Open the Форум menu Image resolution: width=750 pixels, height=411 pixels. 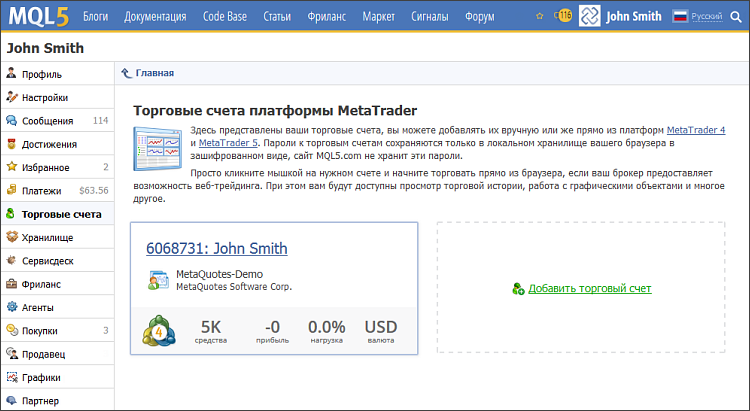pyautogui.click(x=480, y=17)
